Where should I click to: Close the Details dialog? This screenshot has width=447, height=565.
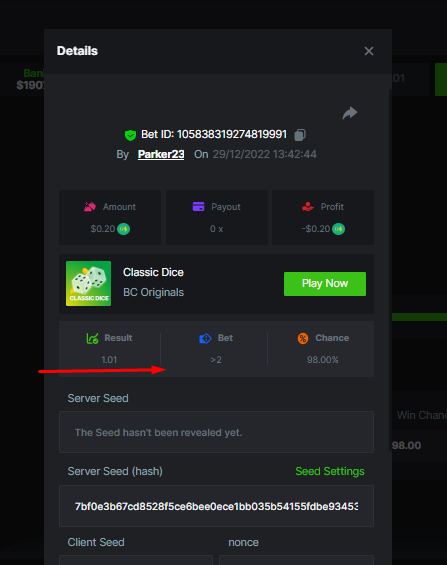coord(369,51)
